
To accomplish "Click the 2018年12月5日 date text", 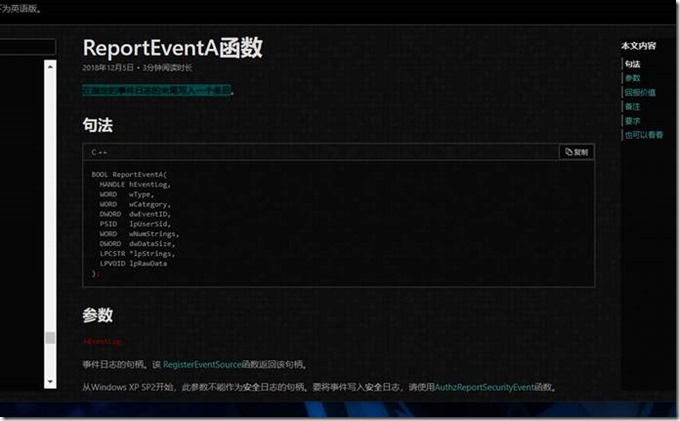I will click(108, 68).
